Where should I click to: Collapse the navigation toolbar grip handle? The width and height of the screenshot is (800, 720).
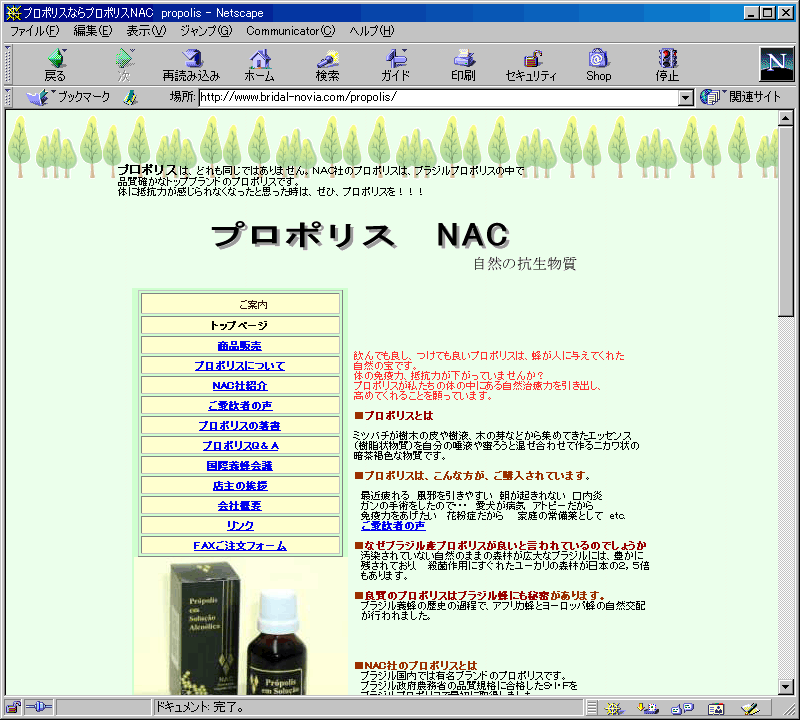point(8,64)
